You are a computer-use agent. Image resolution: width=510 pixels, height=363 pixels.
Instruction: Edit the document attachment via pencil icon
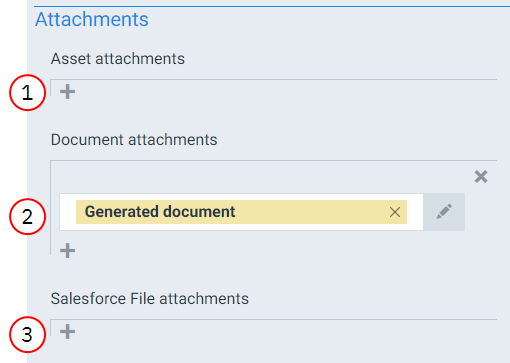click(x=444, y=212)
